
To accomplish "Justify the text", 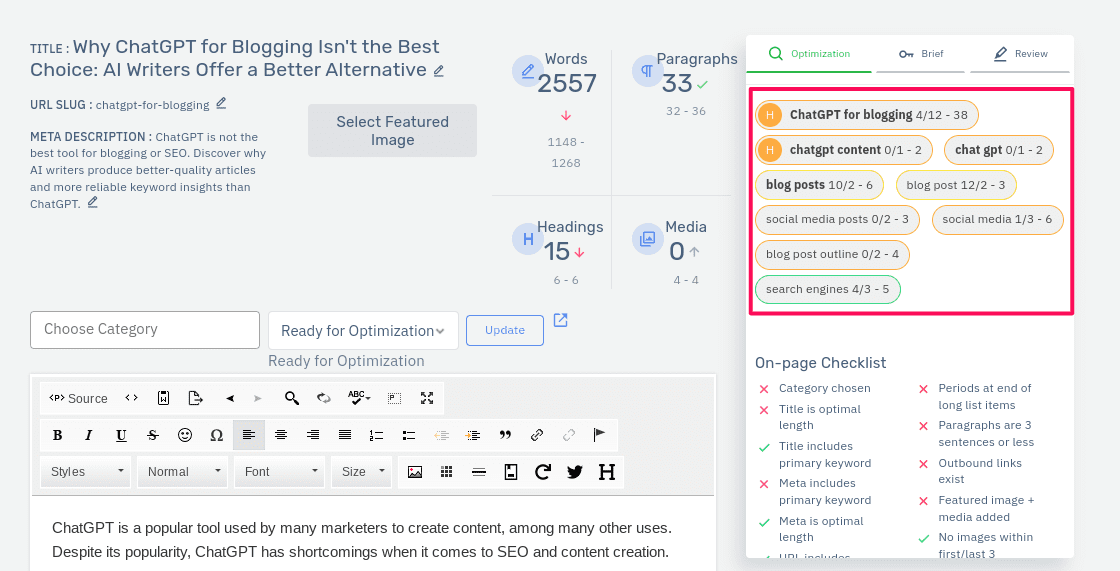I will [345, 435].
